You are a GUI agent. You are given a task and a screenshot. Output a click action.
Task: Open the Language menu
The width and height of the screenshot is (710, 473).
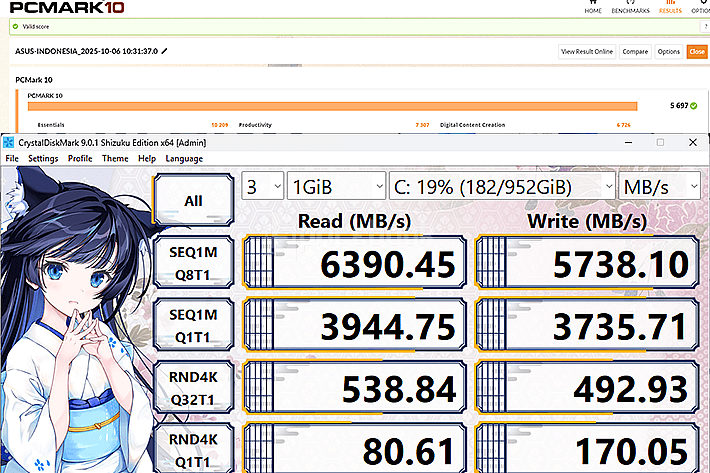point(184,158)
